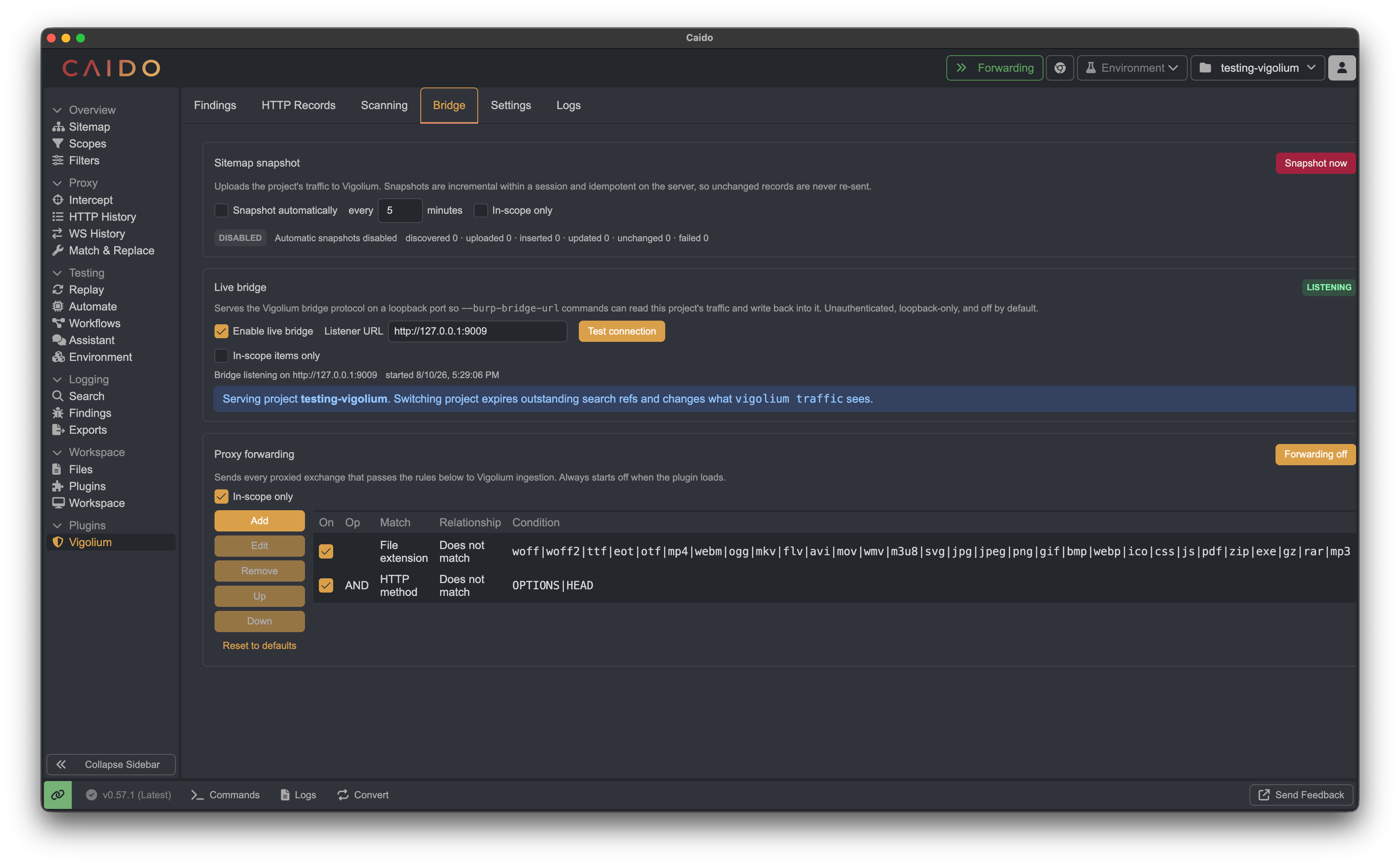Click the snapshot minutes interval field

(400, 210)
